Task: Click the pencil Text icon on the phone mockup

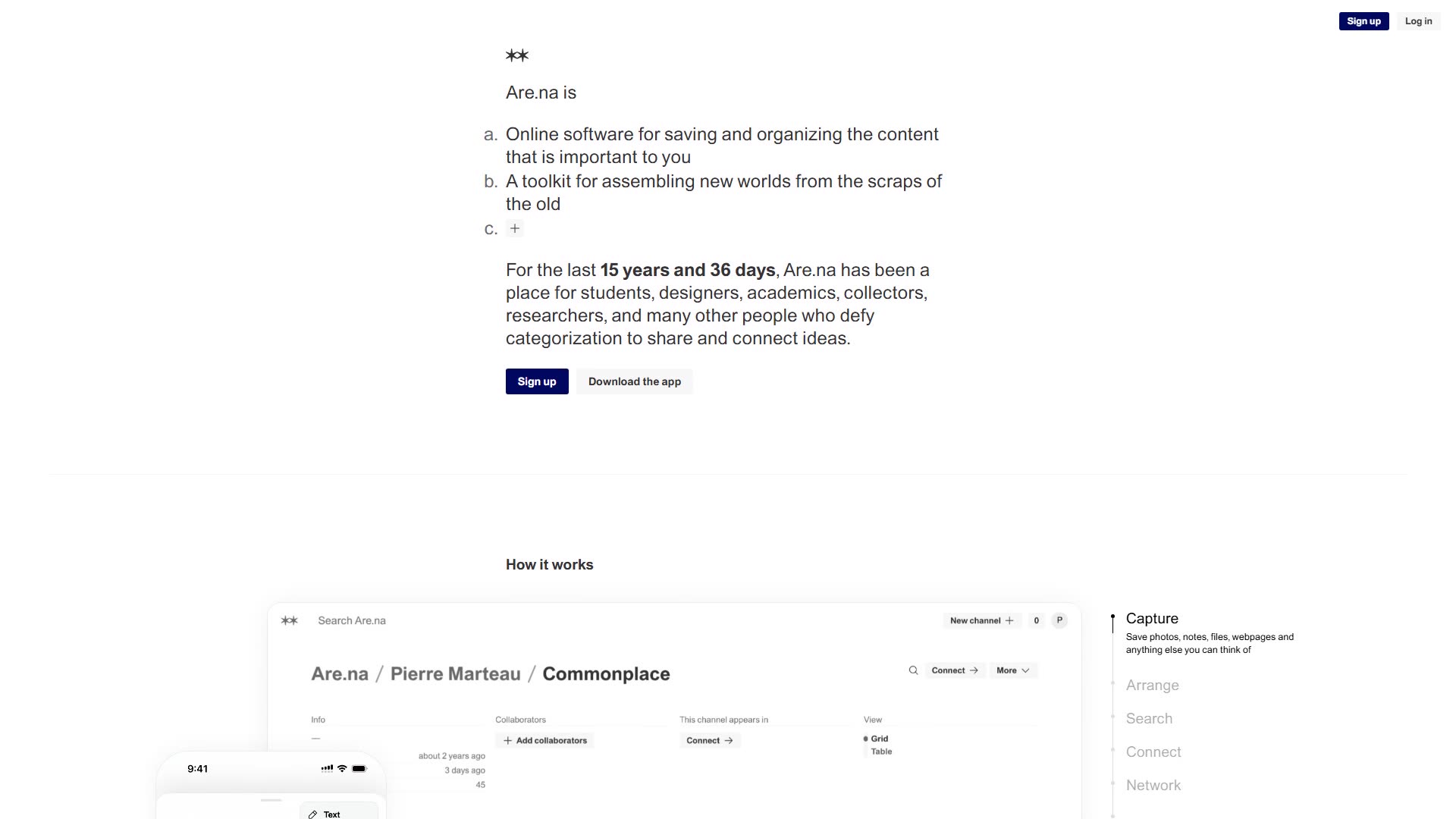Action: (x=312, y=814)
